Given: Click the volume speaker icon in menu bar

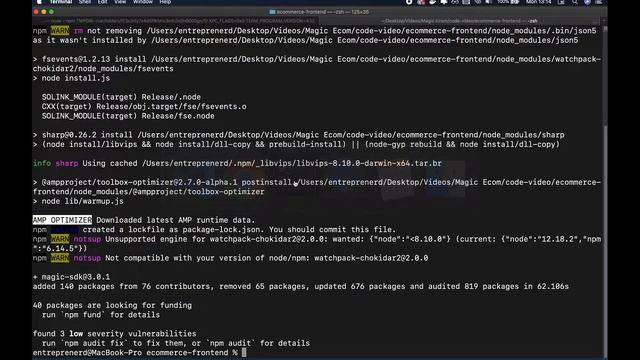Looking at the screenshot, I should [488, 2].
